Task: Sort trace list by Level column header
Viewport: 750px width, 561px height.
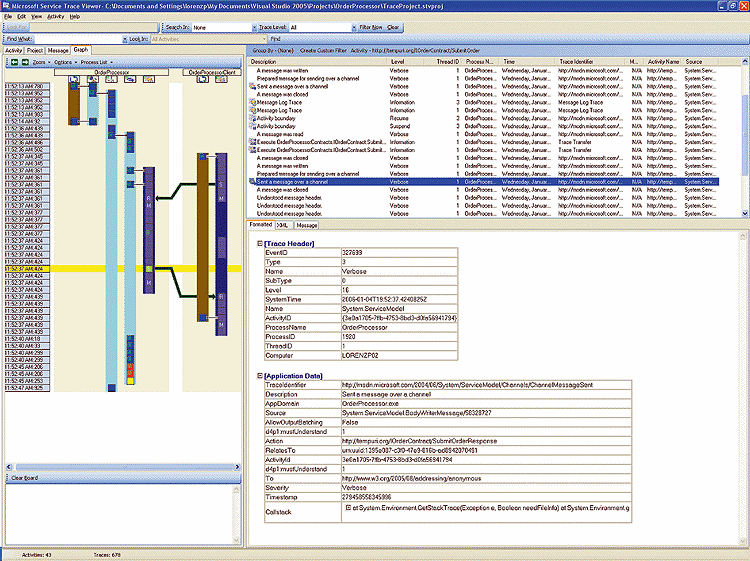Action: (x=408, y=62)
